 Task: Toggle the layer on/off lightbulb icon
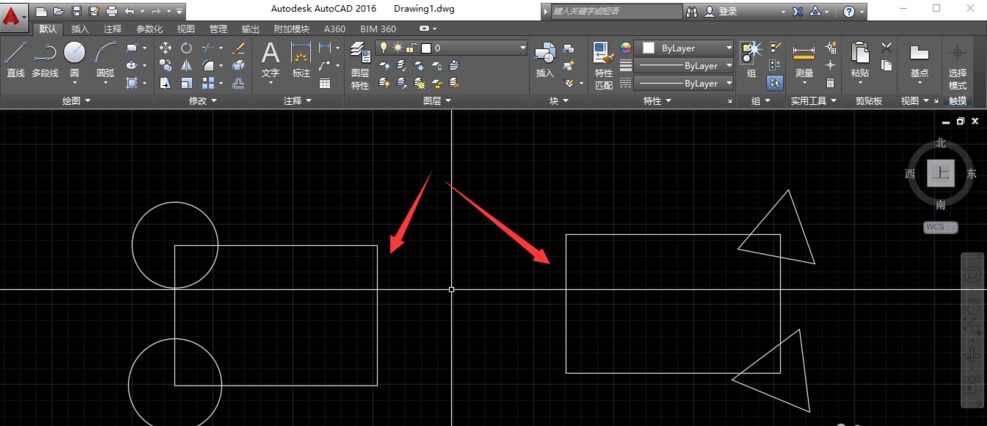[383, 48]
